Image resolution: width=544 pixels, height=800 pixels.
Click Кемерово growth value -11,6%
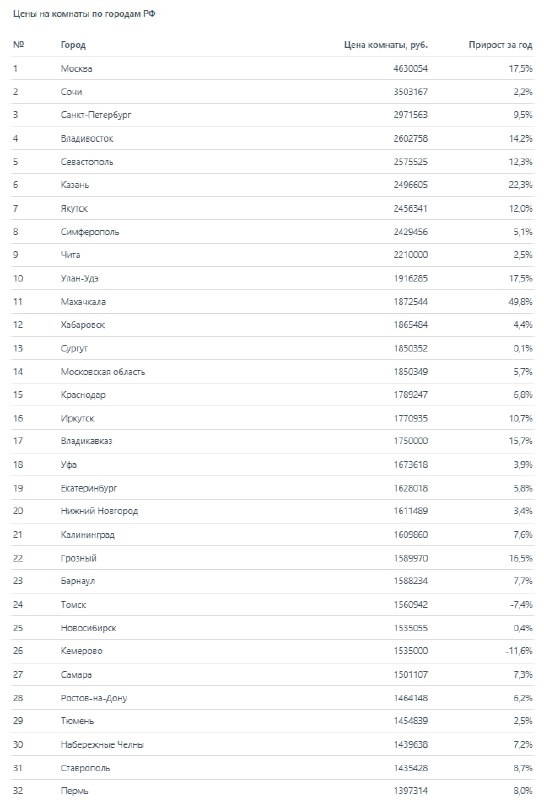tap(519, 651)
